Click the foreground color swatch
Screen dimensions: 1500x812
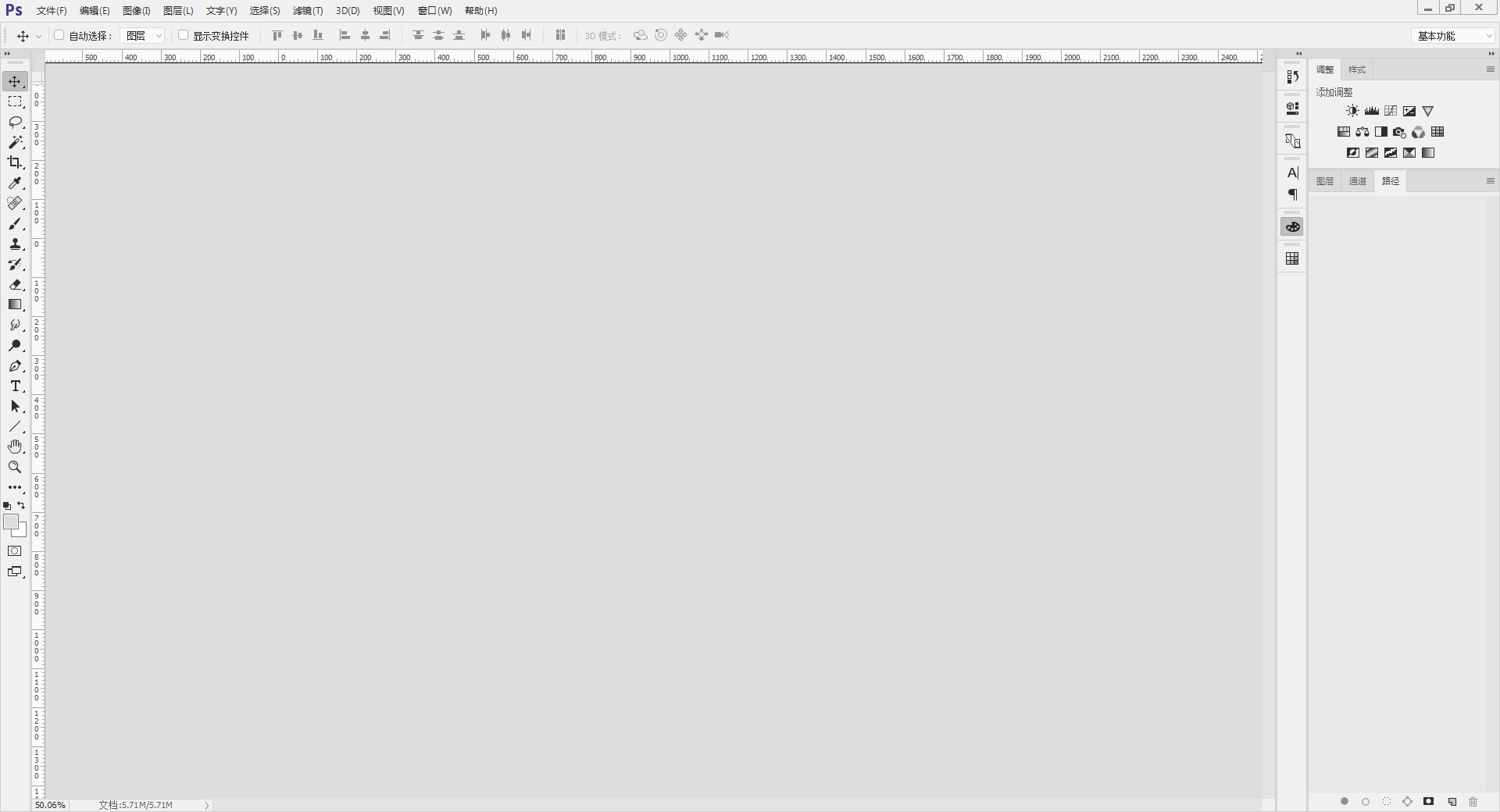click(x=10, y=522)
